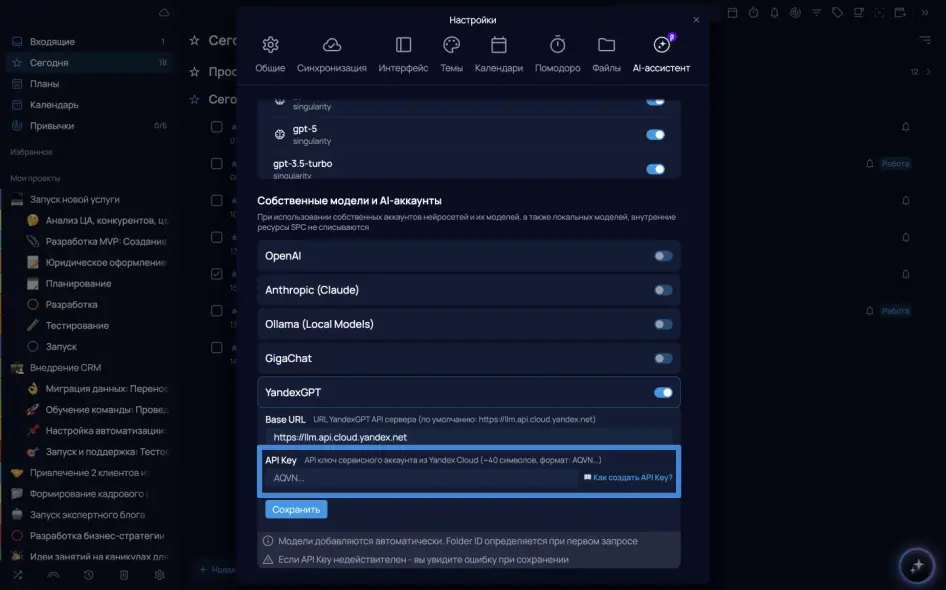The height and width of the screenshot is (590, 946).
Task: Open the 'Как создать API Key?' link
Action: pyautogui.click(x=632, y=478)
